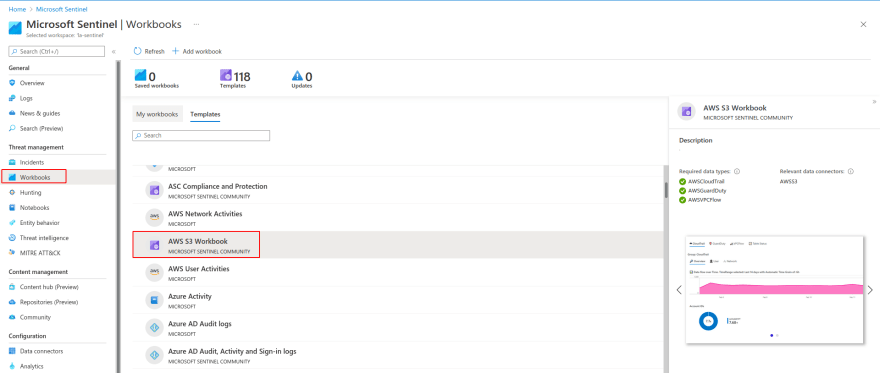Click the AWSGuardDuty data type
Viewport: 880px width, 373px height.
[x=707, y=191]
